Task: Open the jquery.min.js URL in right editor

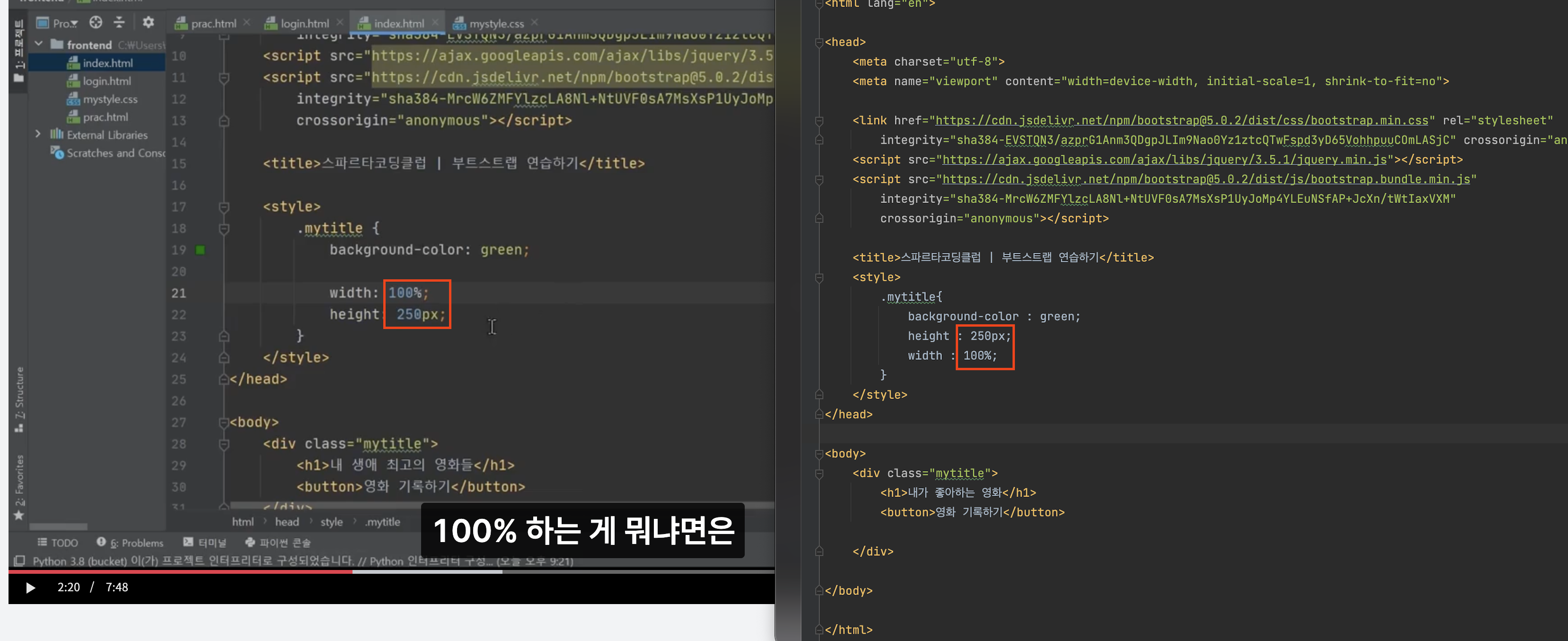Action: [x=1164, y=160]
